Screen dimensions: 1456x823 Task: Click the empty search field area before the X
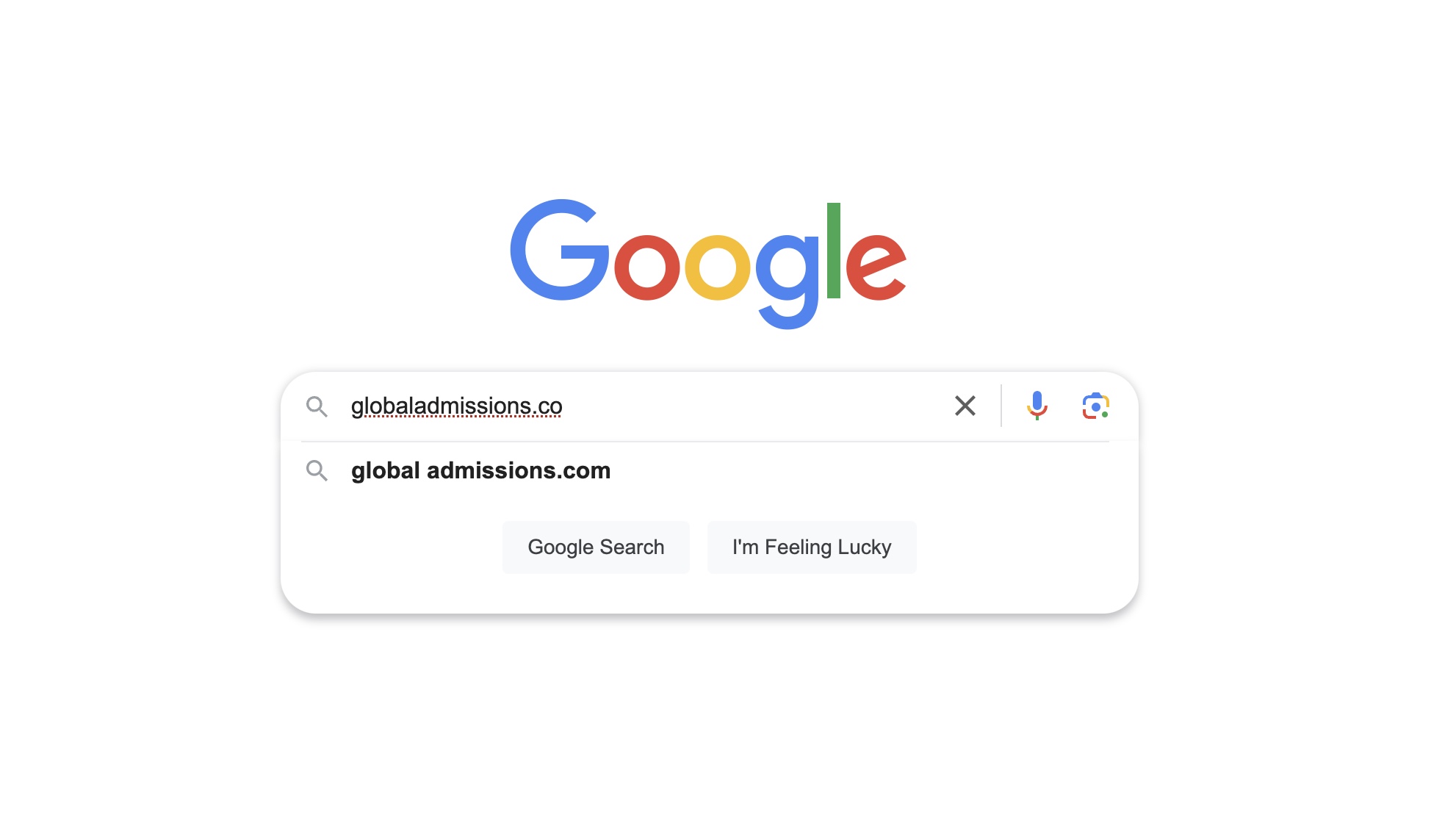pyautogui.click(x=757, y=406)
